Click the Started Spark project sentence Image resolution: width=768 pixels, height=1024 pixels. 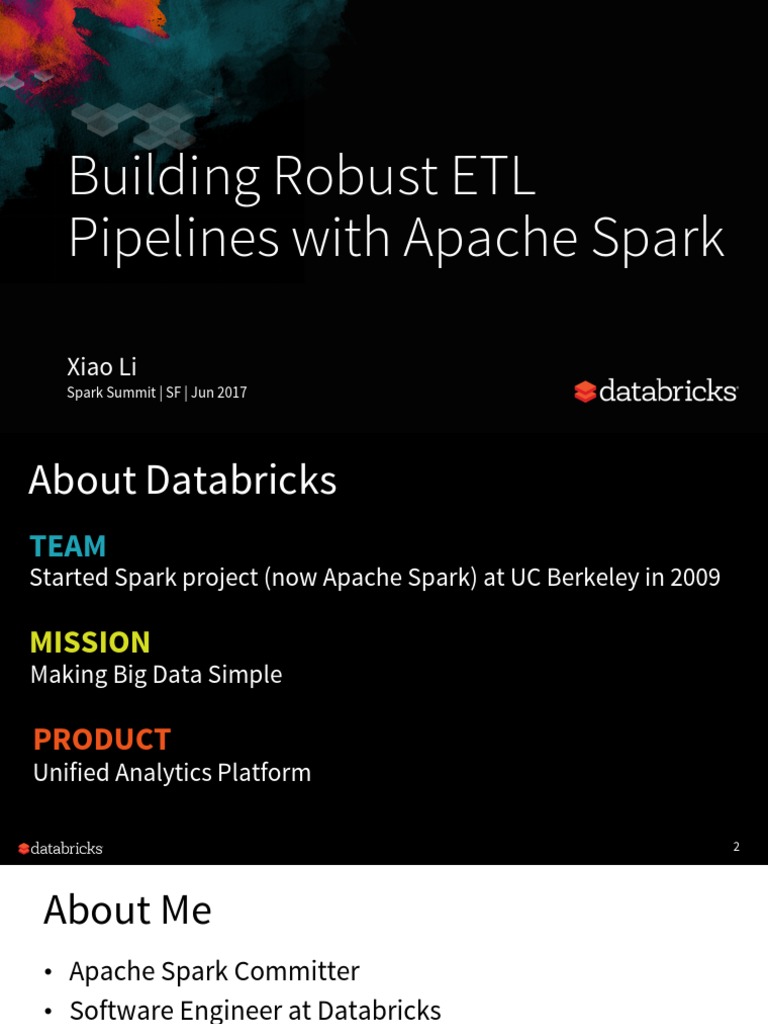tap(375, 578)
